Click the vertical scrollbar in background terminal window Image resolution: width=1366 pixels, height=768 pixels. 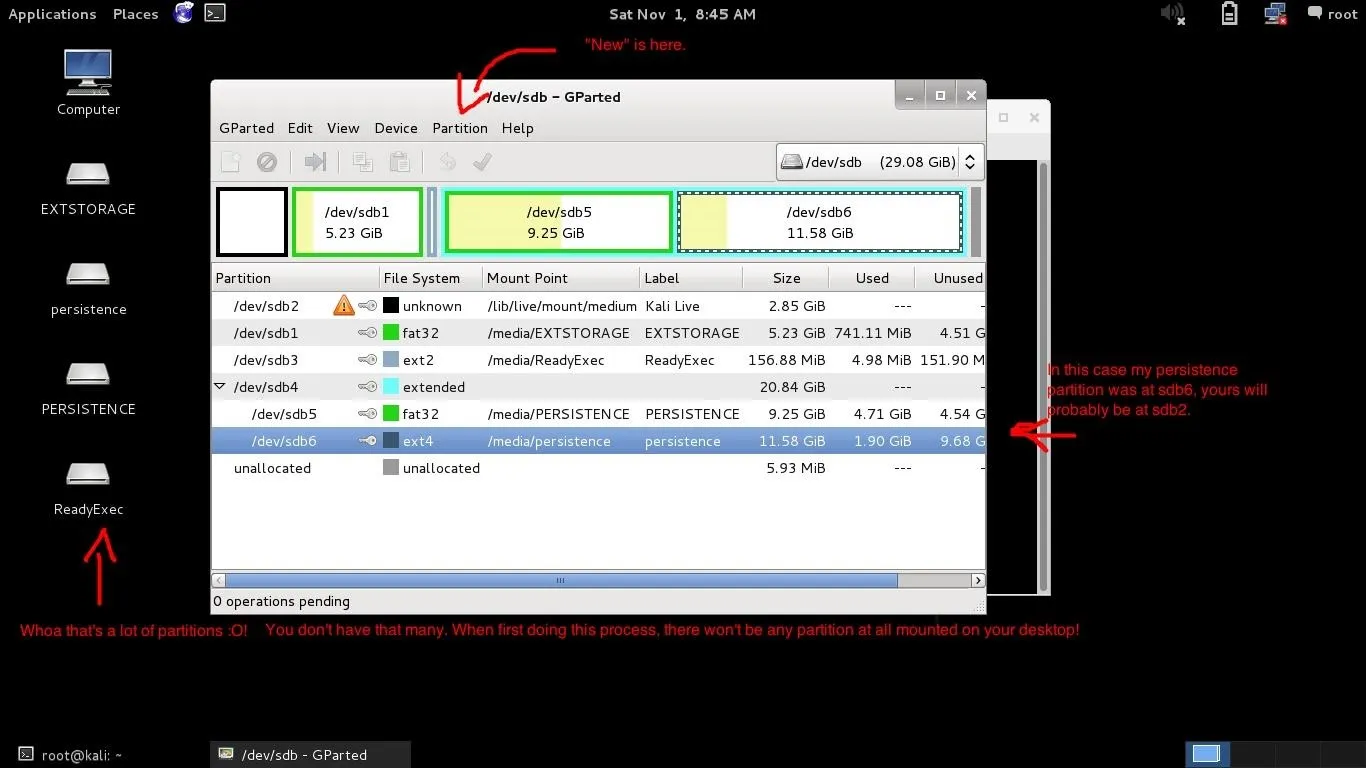[x=1043, y=376]
